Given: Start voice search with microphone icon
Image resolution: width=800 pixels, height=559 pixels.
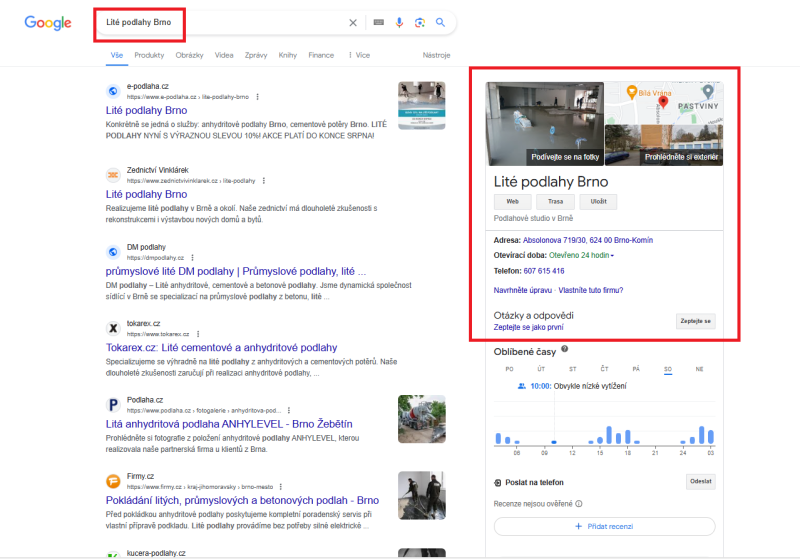Looking at the screenshot, I should tap(399, 22).
